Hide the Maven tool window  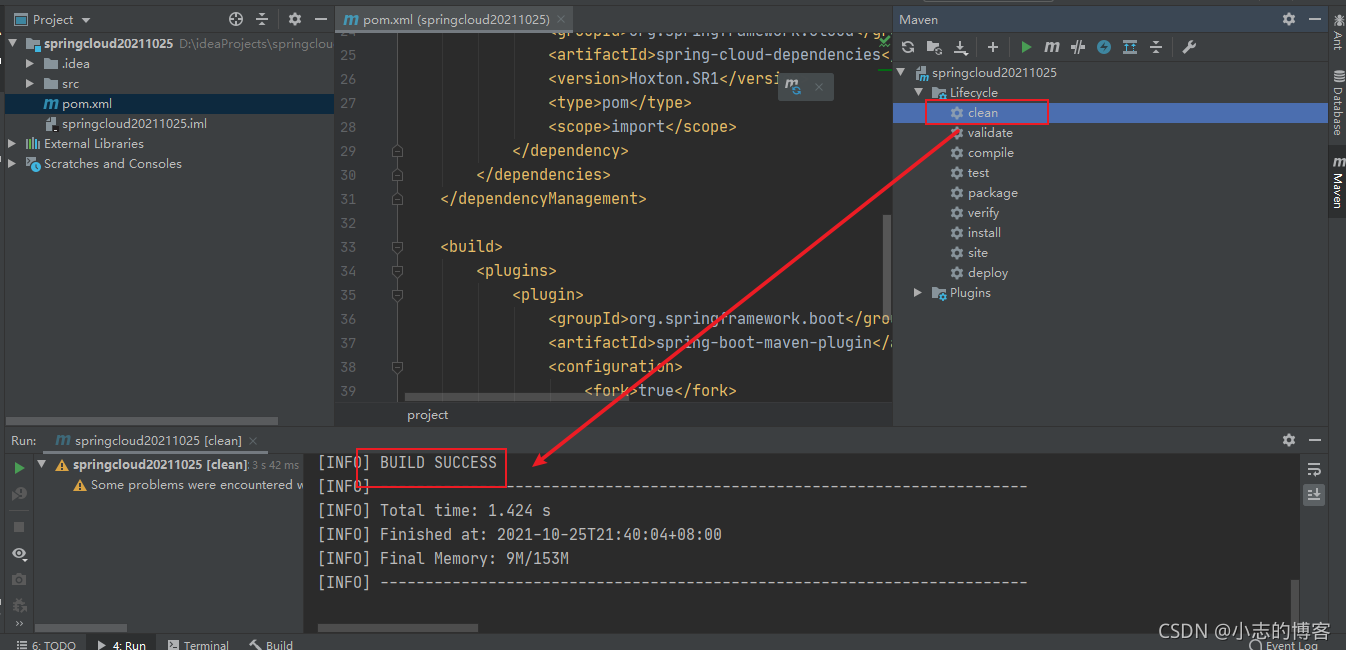click(1314, 19)
